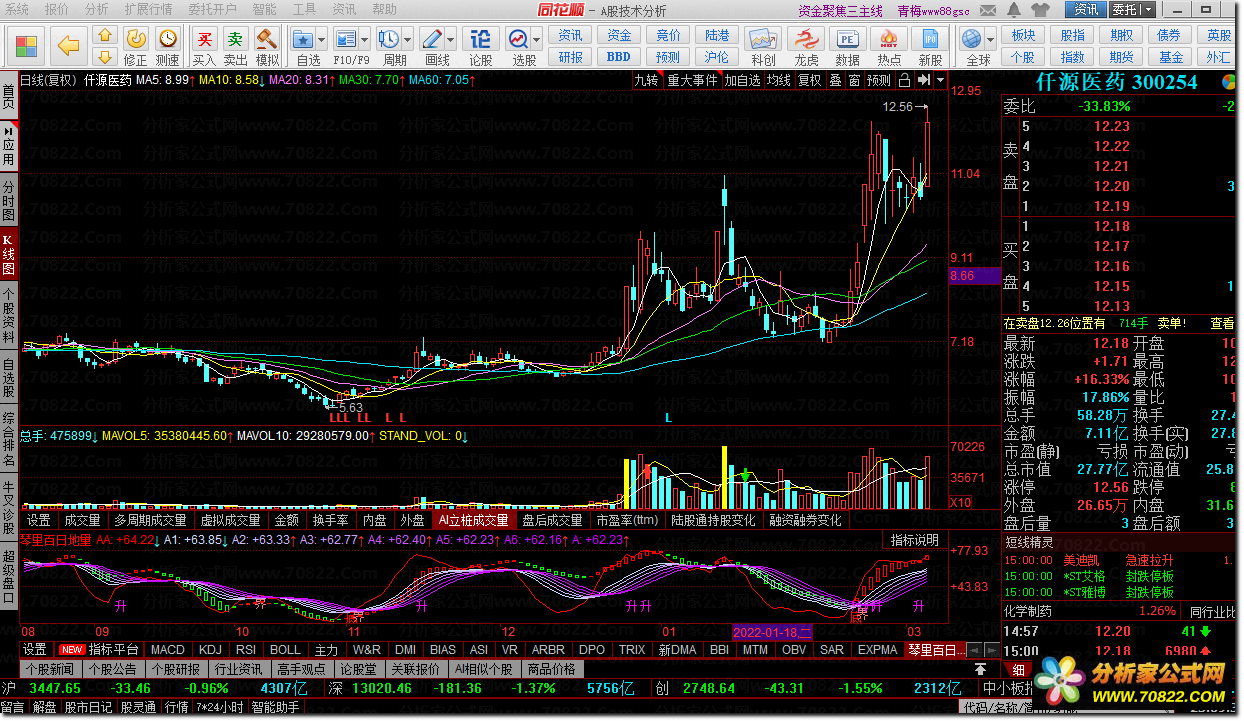This screenshot has height=721, width=1244.
Task: Toggle the chart lock icon
Action: tap(904, 80)
